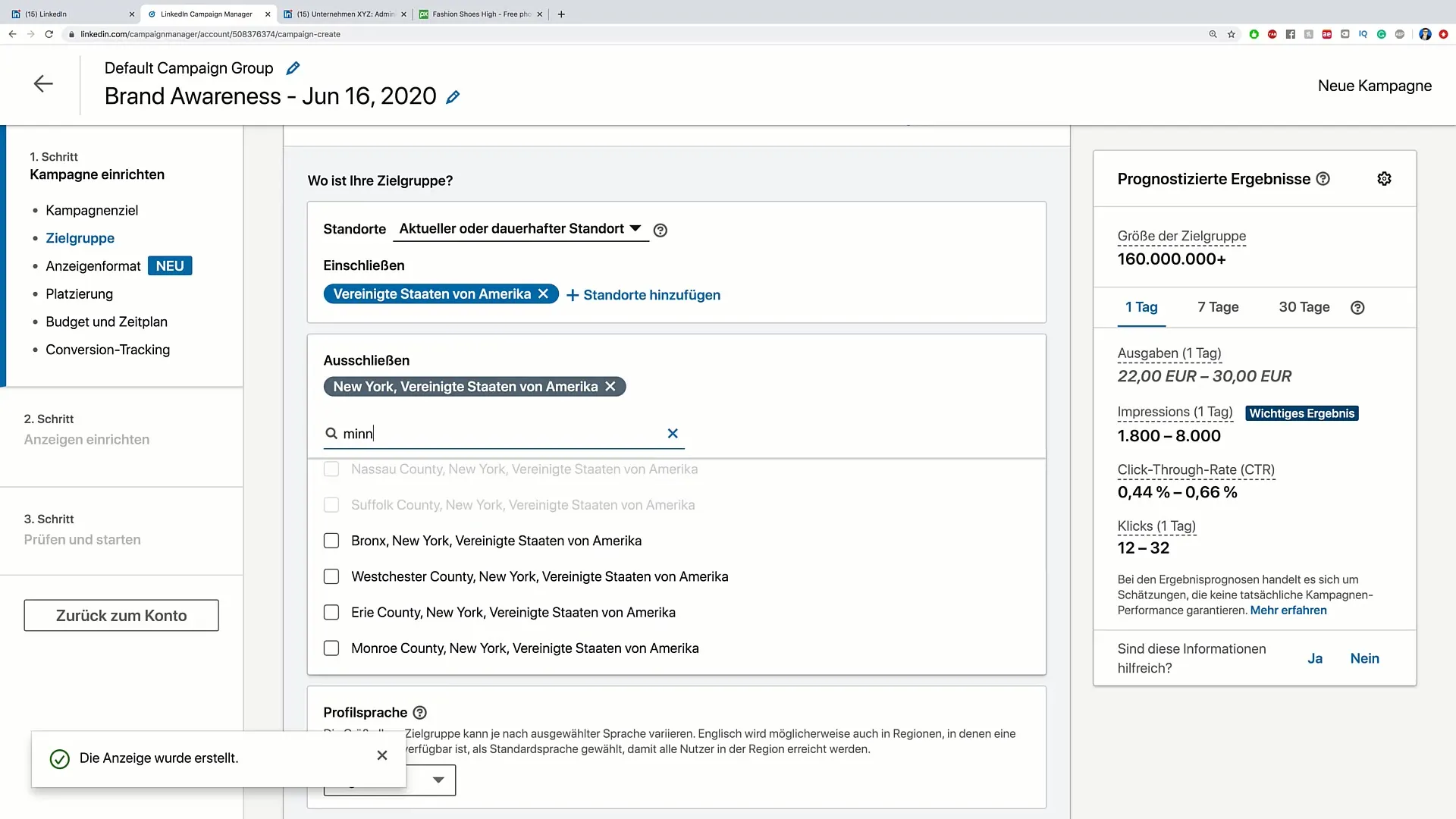The height and width of the screenshot is (819, 1456).
Task: Go to Conversion-Tracking section in sidebar
Action: click(108, 350)
